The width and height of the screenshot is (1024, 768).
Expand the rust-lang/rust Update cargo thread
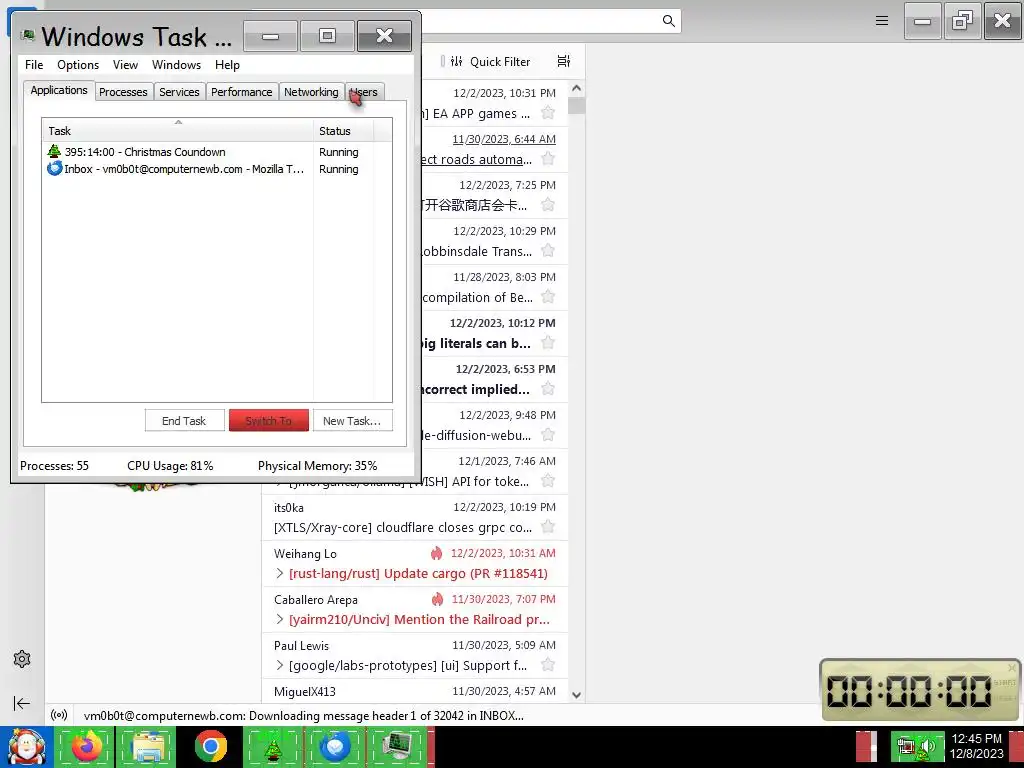pos(280,573)
